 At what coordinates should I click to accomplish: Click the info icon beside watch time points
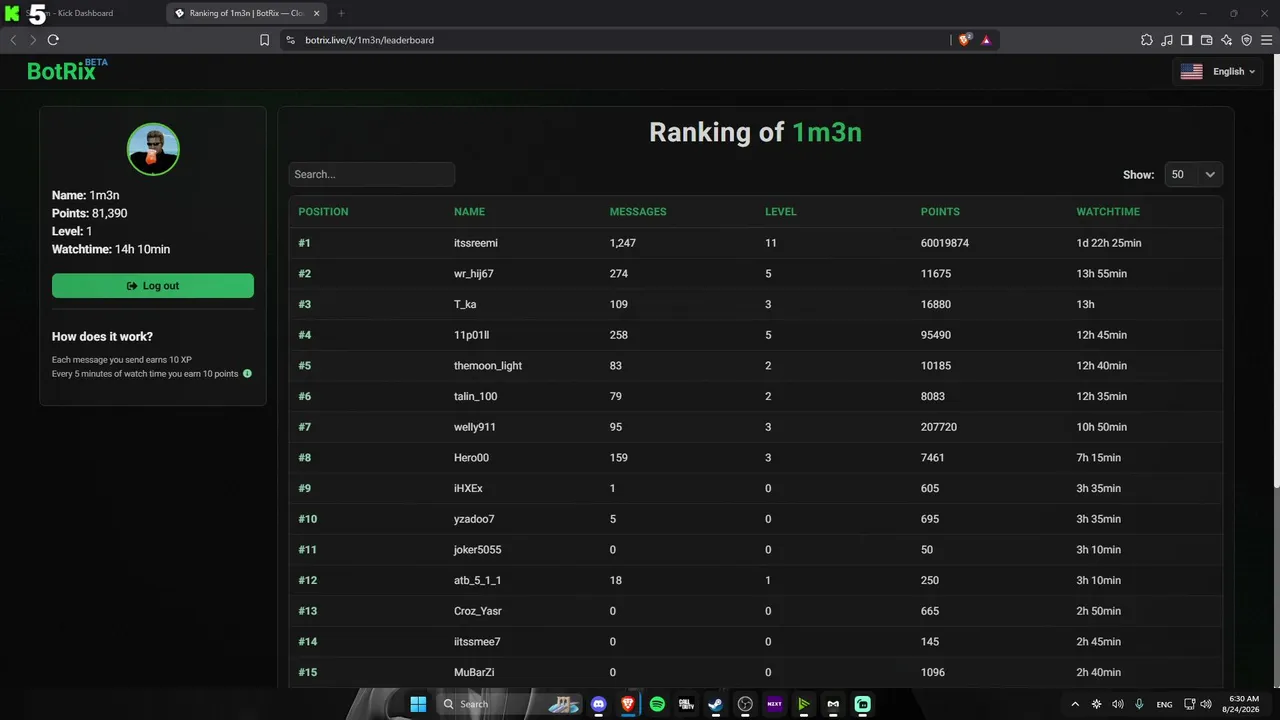point(247,374)
